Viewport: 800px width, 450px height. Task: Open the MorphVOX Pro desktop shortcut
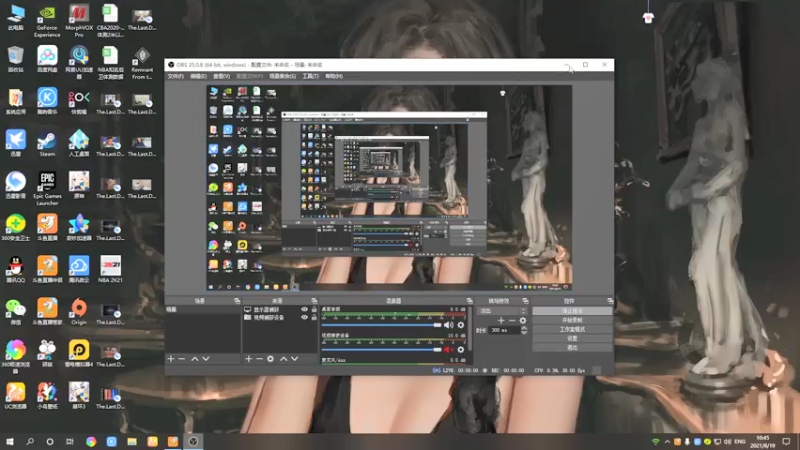79,21
